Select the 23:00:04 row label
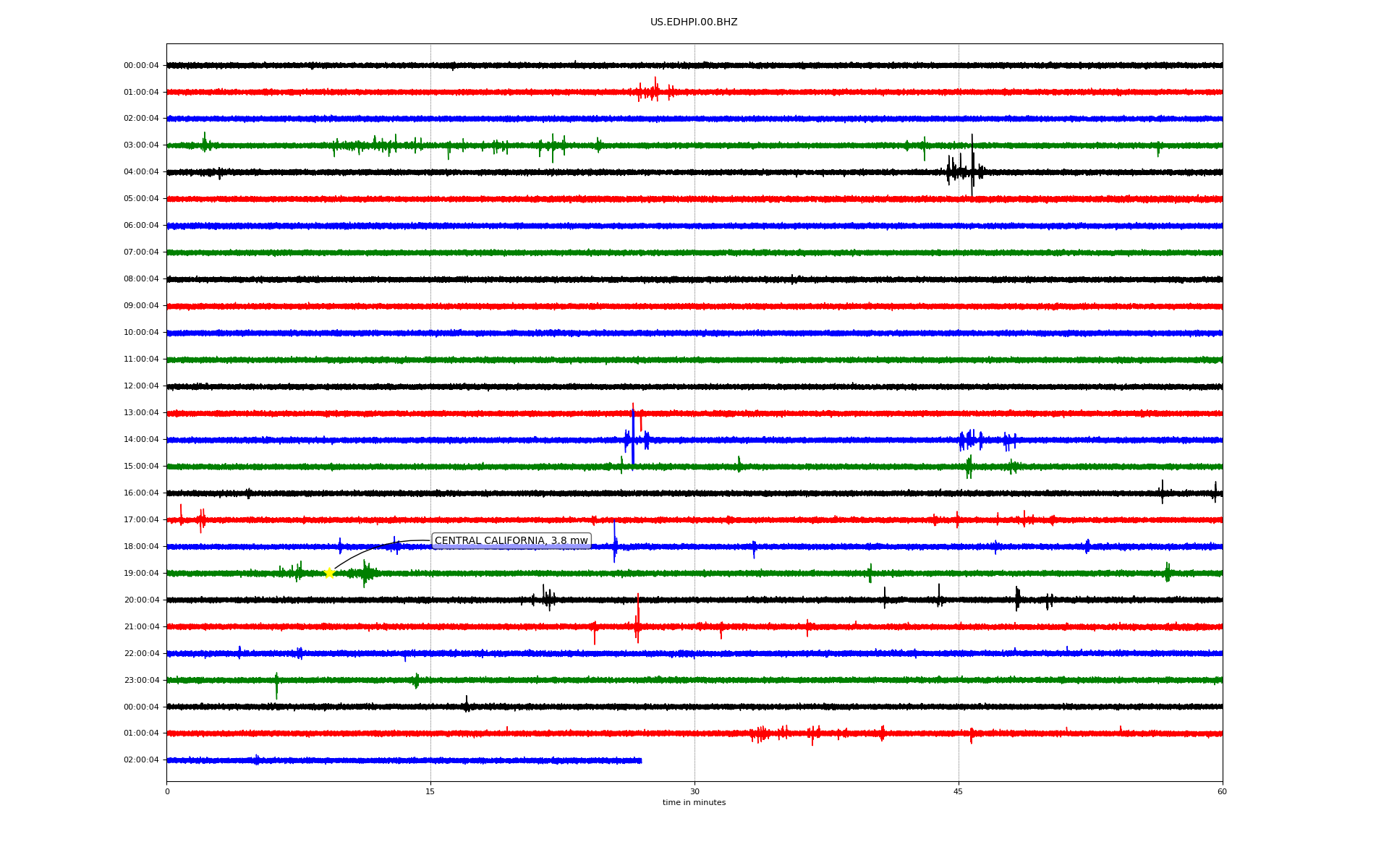 [141, 680]
